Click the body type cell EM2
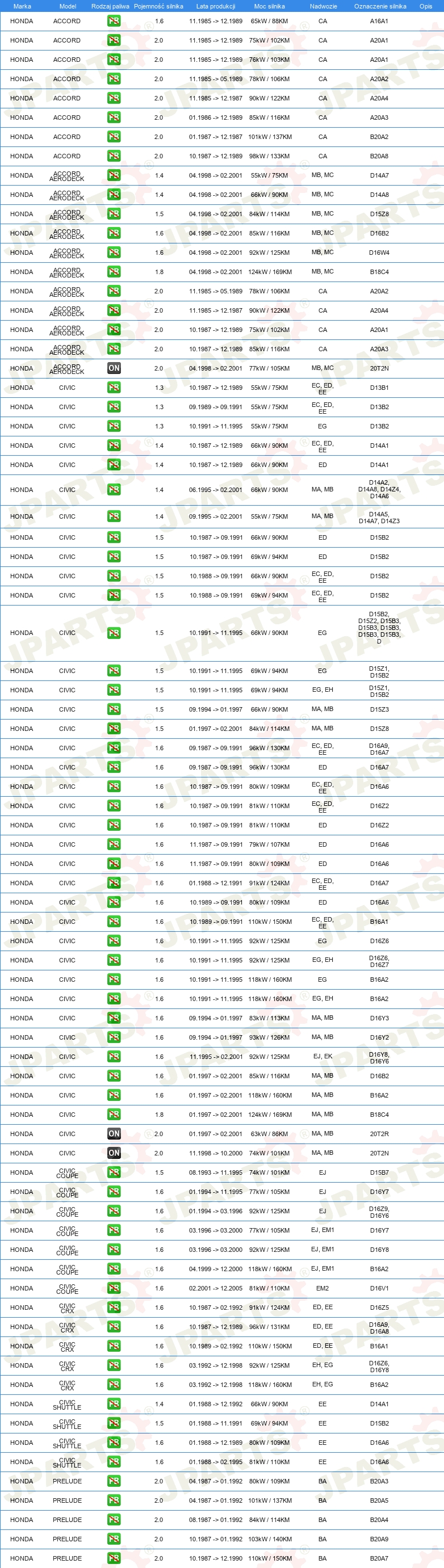 coord(323,1288)
